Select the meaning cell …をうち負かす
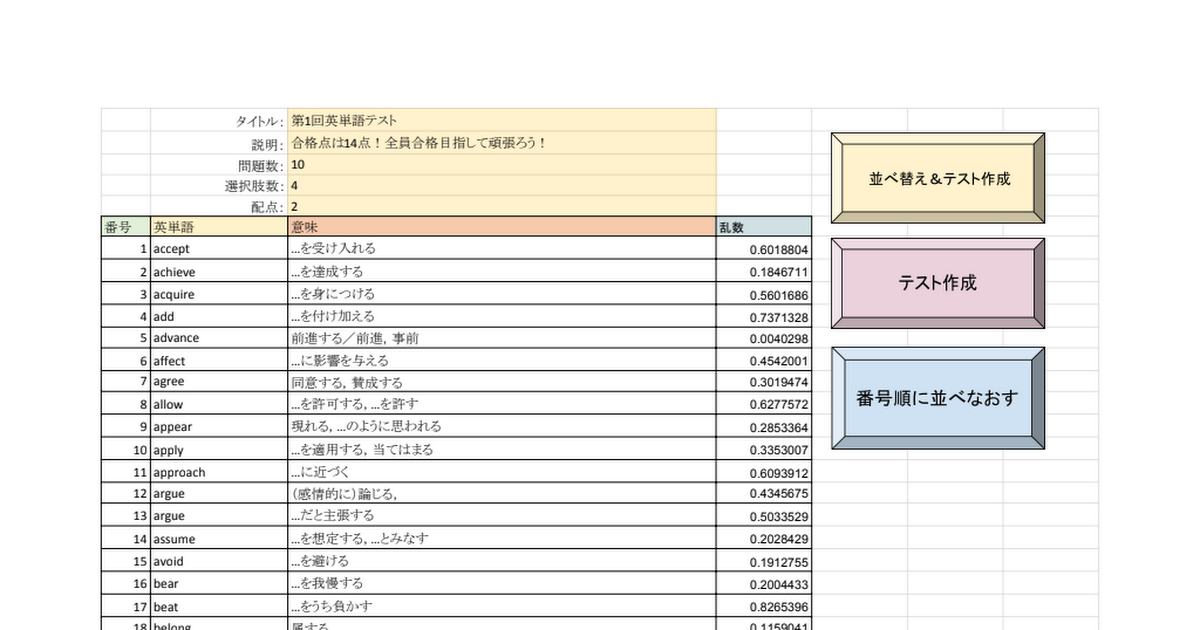 point(502,605)
